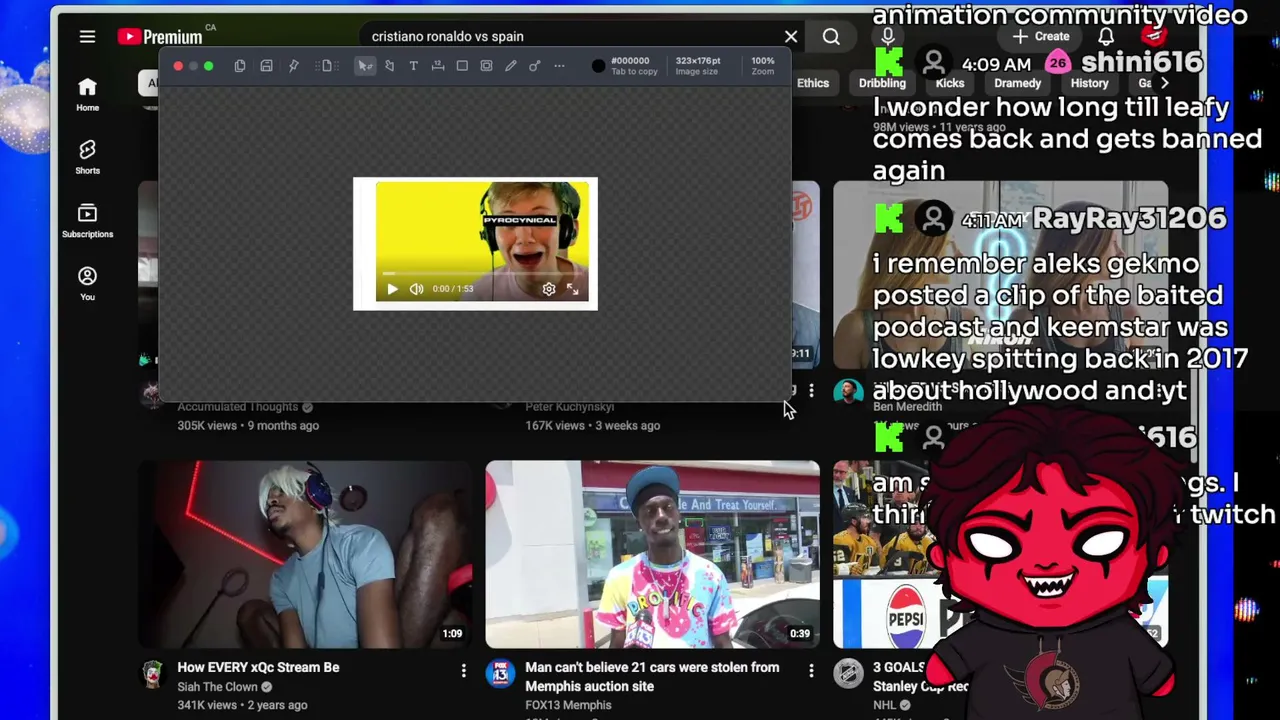Click the black color swatch
The width and height of the screenshot is (1280, 720).
[x=598, y=66]
